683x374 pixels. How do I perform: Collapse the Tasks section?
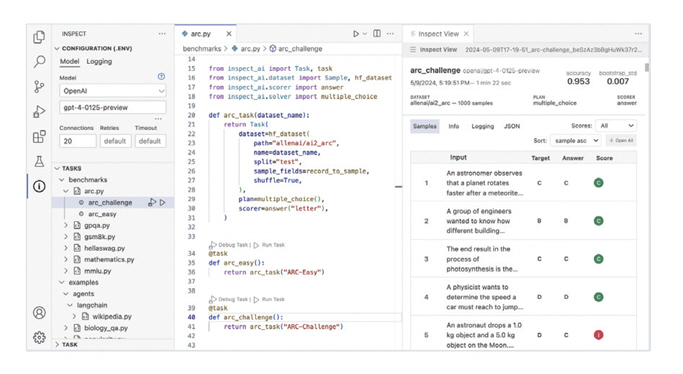[57, 168]
